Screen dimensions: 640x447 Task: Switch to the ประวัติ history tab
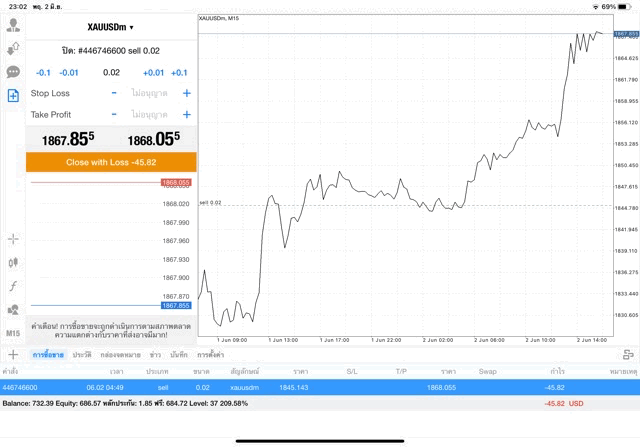[x=82, y=355]
